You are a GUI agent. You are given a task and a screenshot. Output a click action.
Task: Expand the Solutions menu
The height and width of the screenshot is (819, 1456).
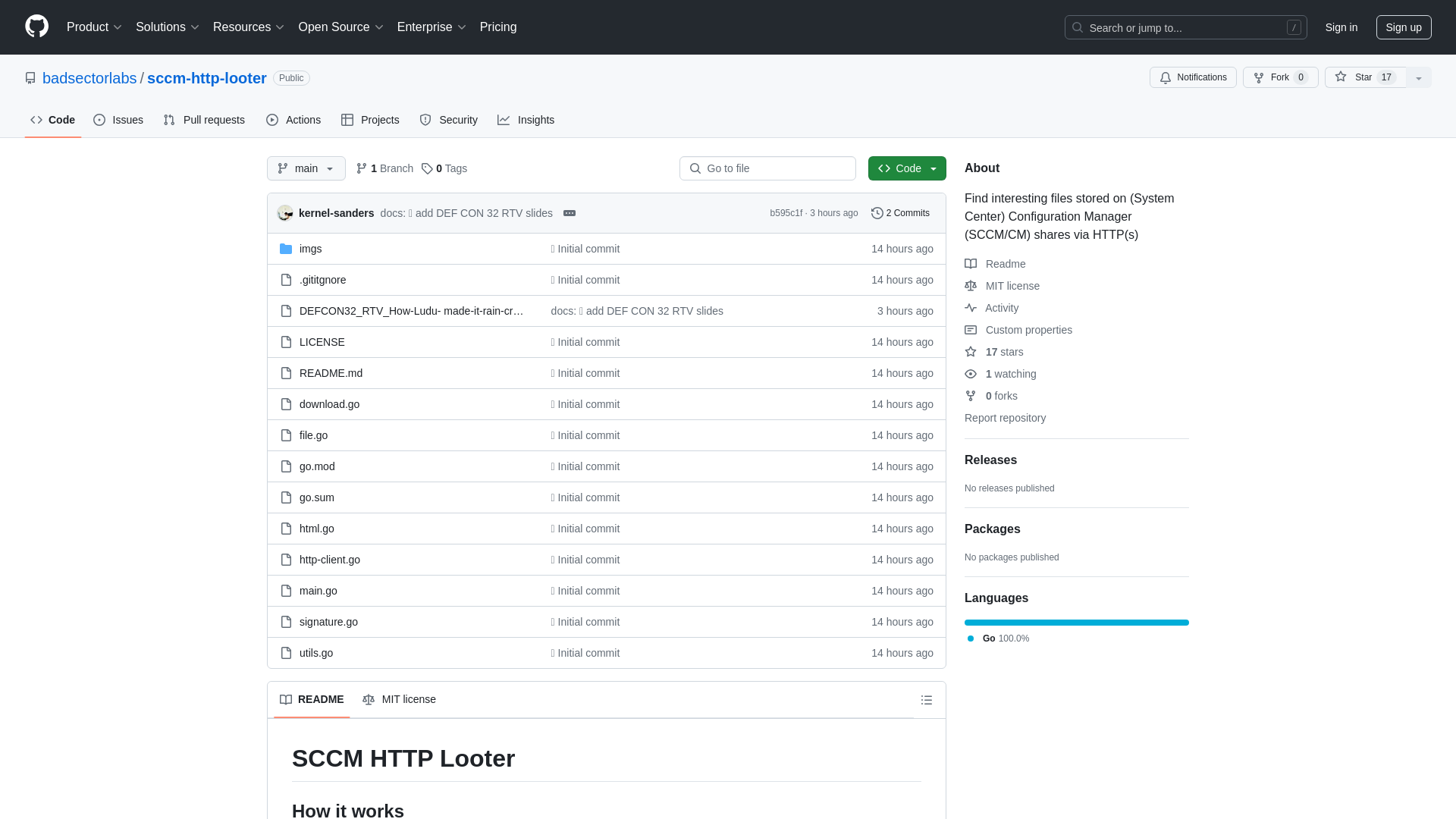click(167, 27)
